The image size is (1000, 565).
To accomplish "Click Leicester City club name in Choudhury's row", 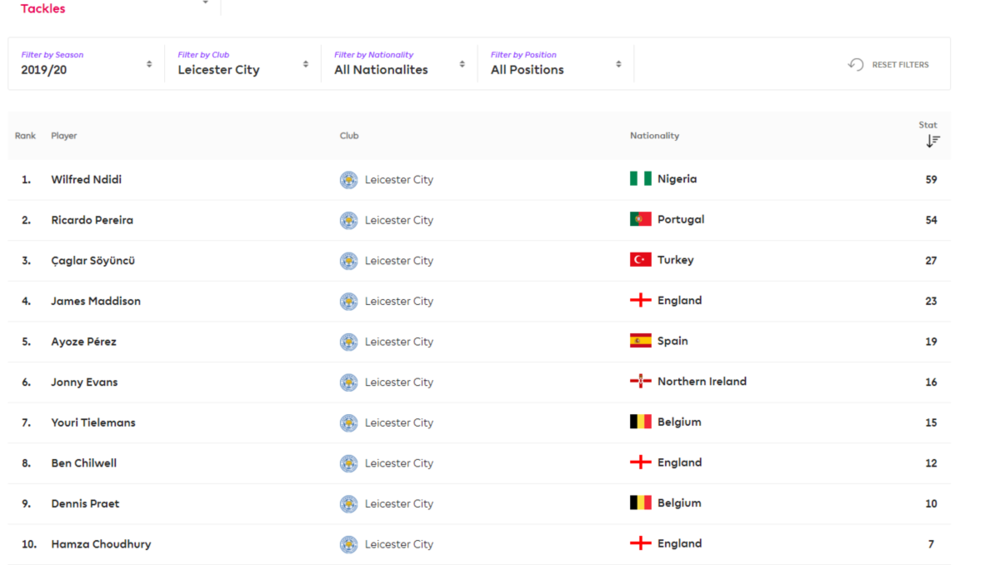I will point(399,544).
